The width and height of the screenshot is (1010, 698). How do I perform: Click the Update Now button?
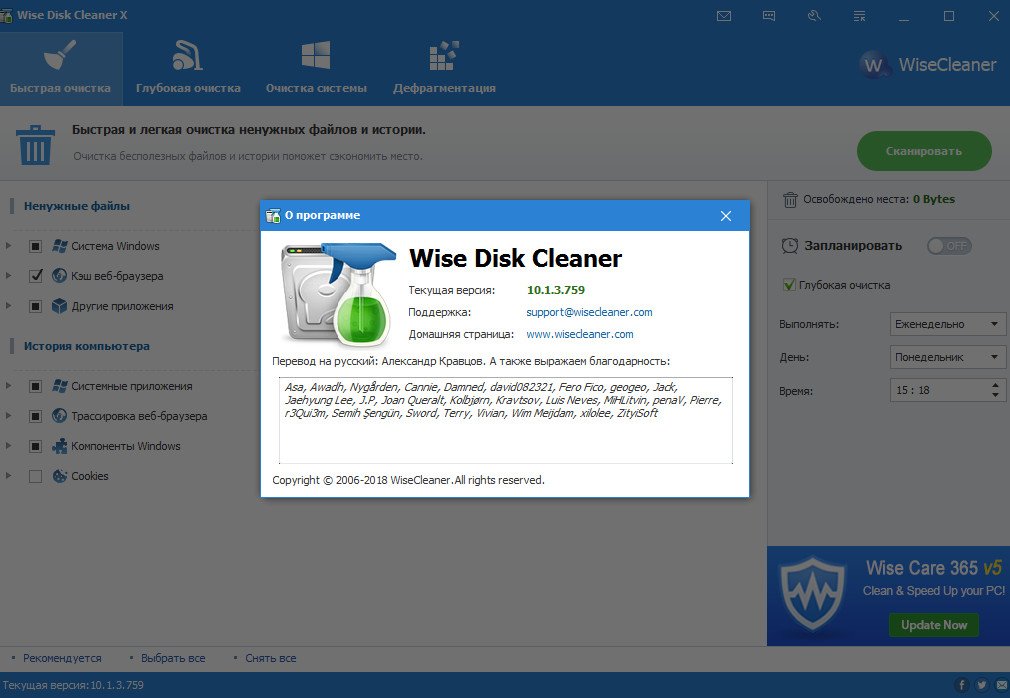(933, 625)
